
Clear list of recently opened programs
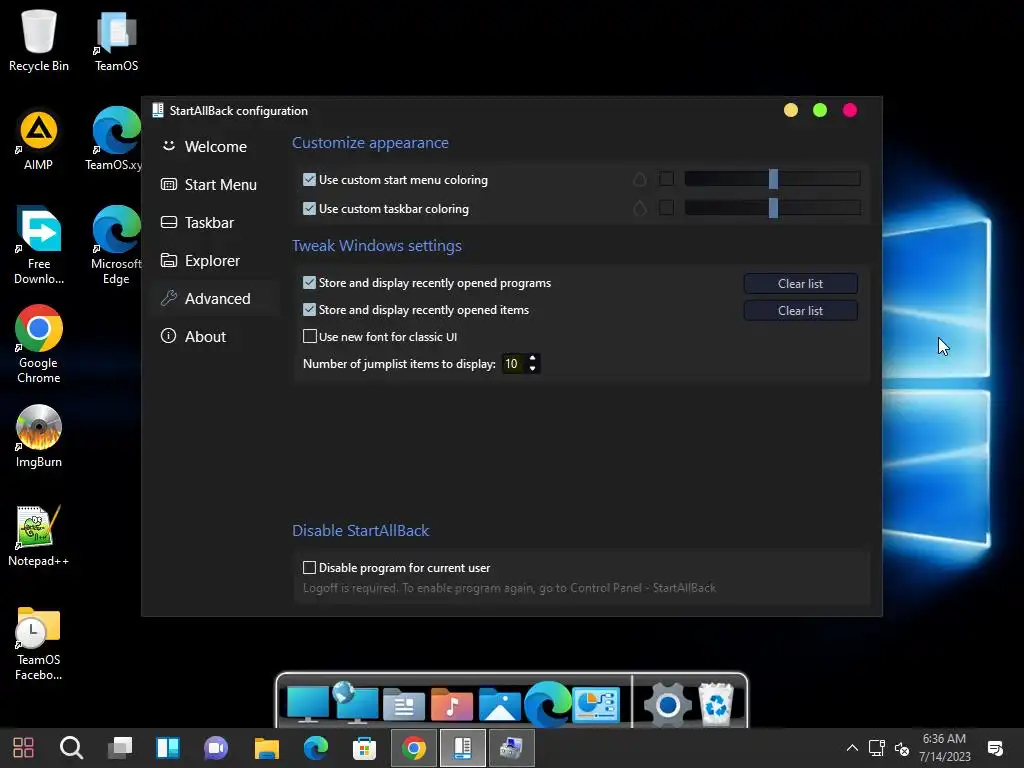coord(800,283)
